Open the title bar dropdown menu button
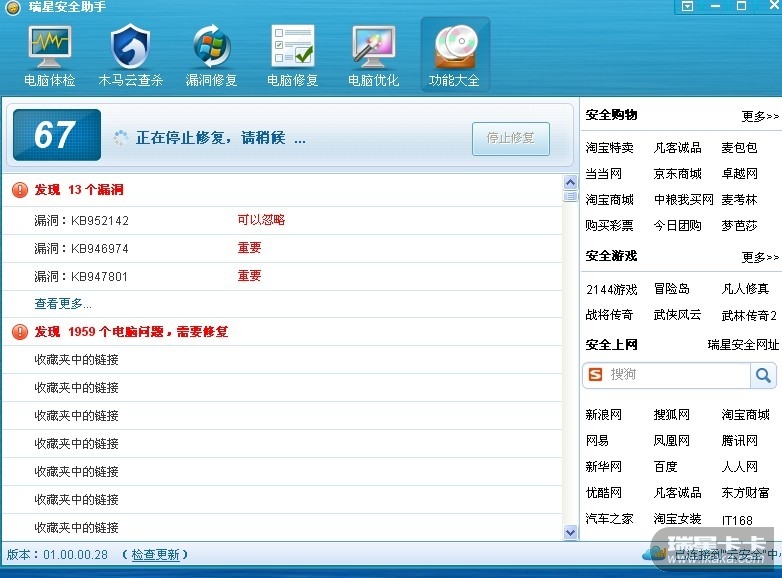The image size is (782, 578). [x=687, y=6]
